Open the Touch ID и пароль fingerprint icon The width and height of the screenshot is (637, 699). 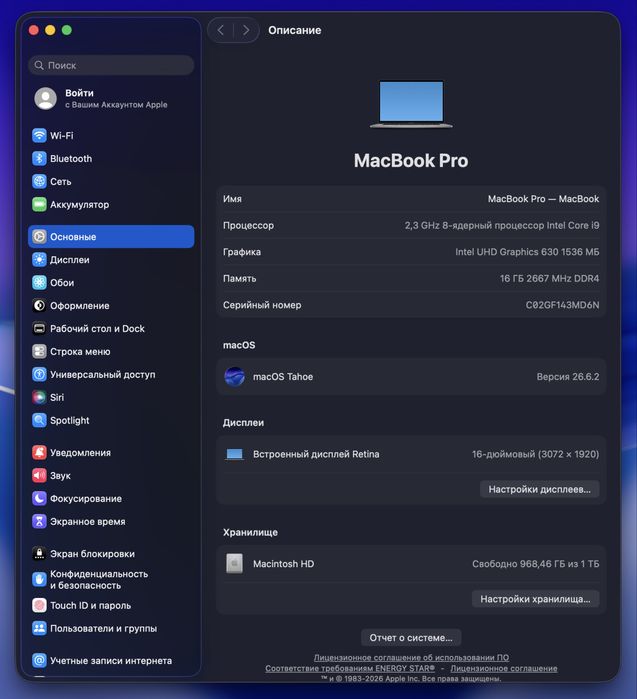39,605
